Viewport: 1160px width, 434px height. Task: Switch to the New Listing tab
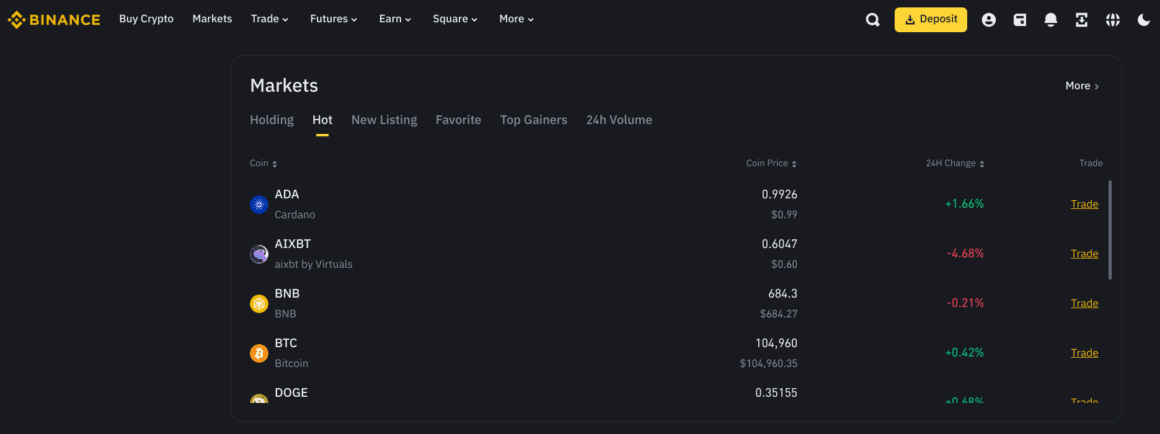(x=384, y=120)
